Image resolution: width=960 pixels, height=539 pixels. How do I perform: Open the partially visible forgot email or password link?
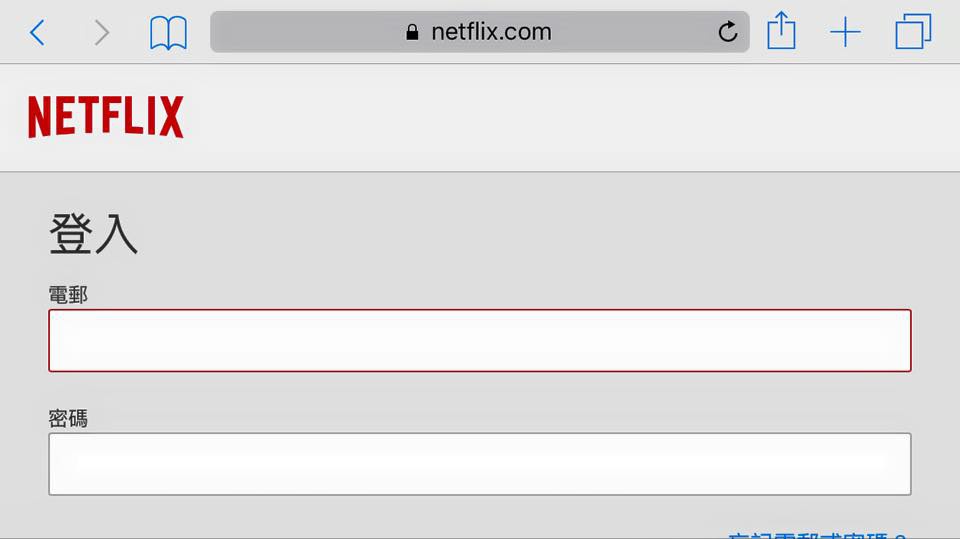817,535
